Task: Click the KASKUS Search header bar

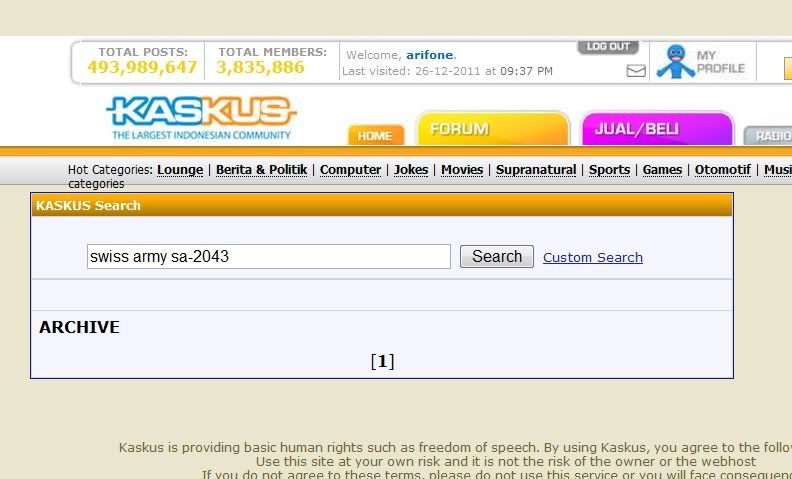Action: tap(382, 205)
